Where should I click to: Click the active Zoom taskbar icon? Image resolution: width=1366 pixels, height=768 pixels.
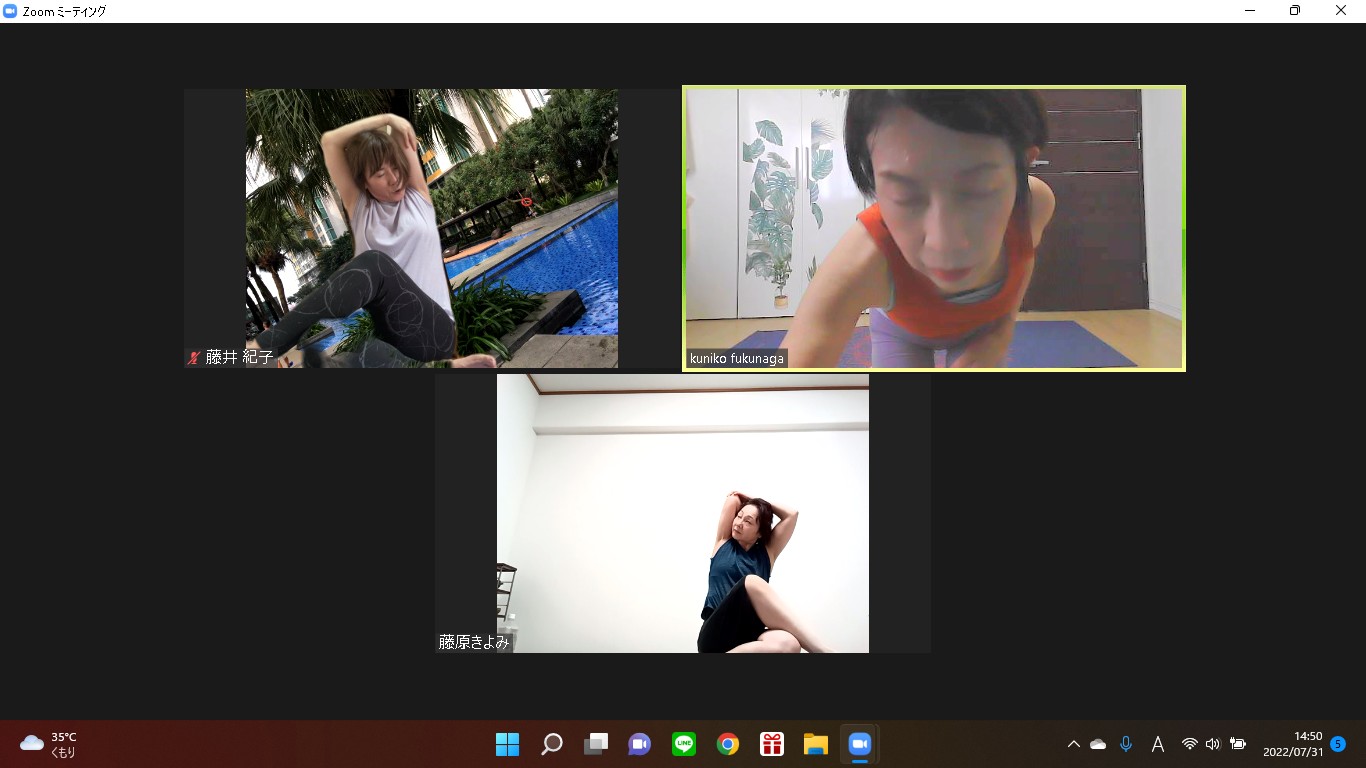point(860,744)
